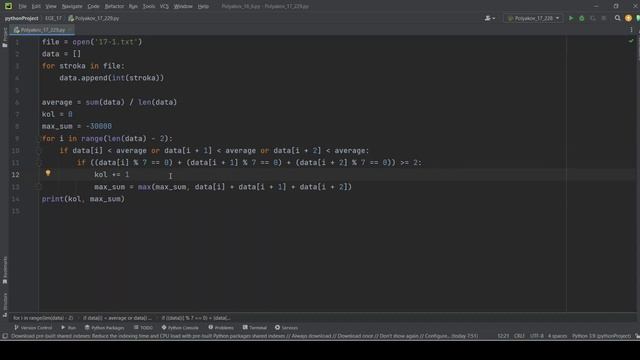640x360 pixels.
Task: Open the TODO tool window
Action: click(x=143, y=328)
